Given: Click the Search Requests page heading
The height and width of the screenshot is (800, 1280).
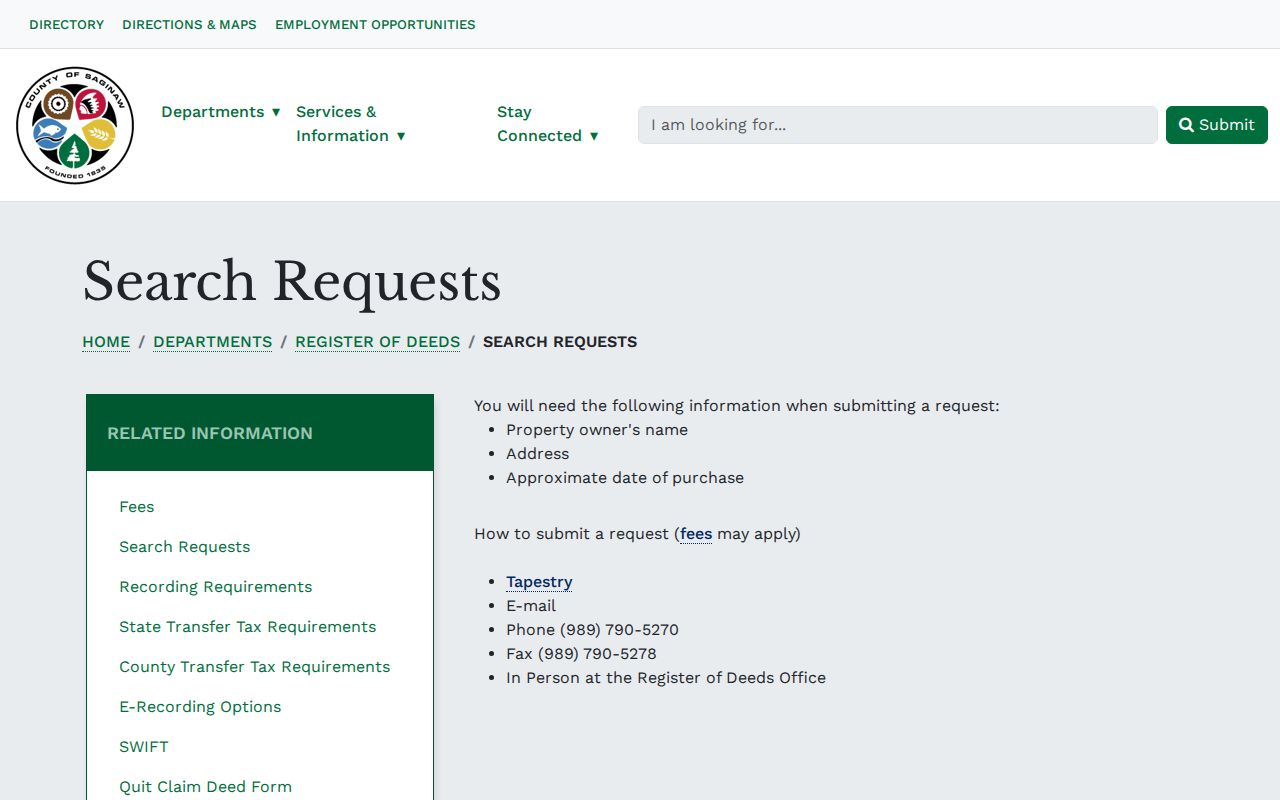Looking at the screenshot, I should pyautogui.click(x=292, y=281).
